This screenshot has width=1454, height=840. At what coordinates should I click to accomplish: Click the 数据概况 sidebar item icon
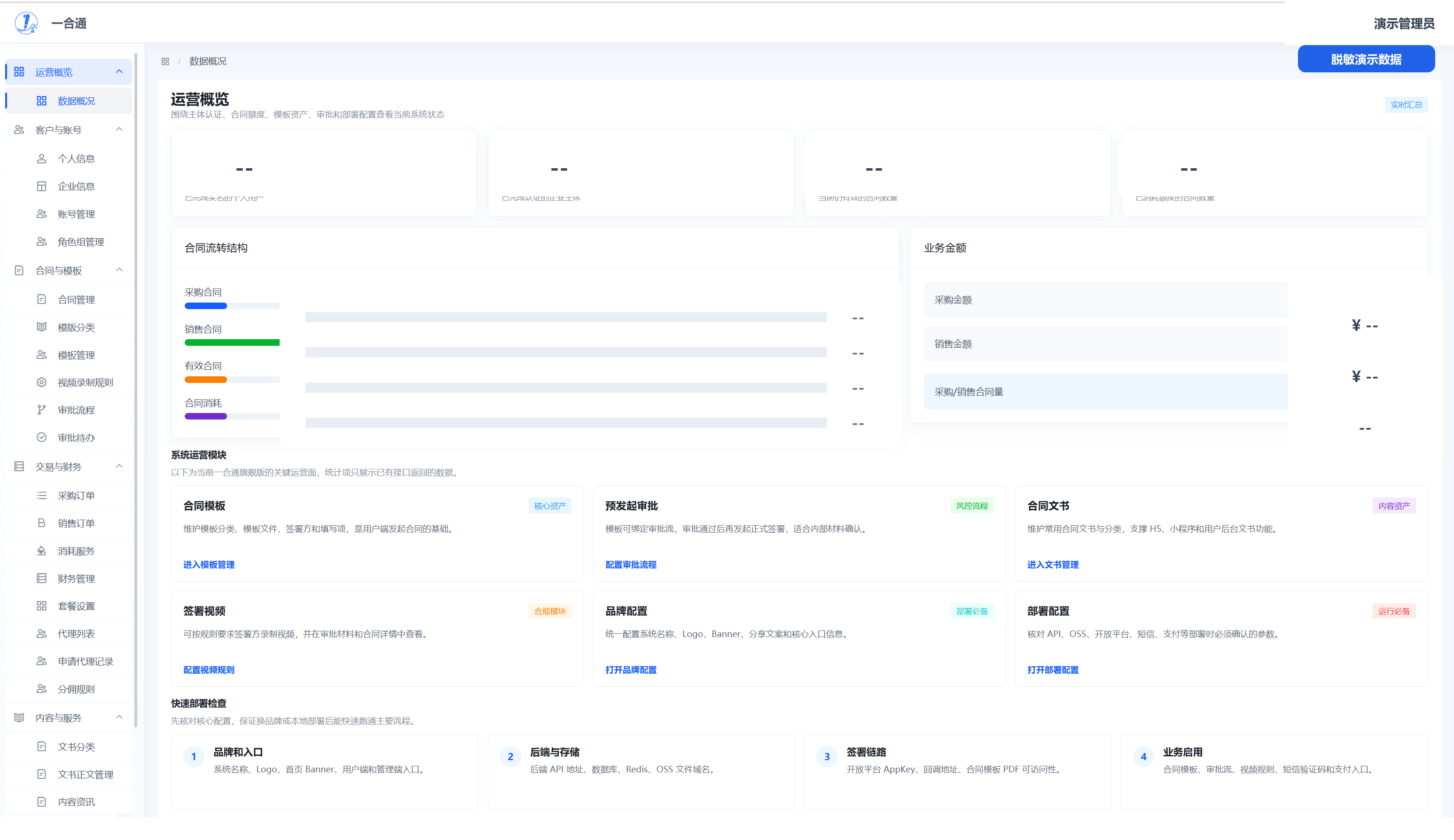click(41, 101)
